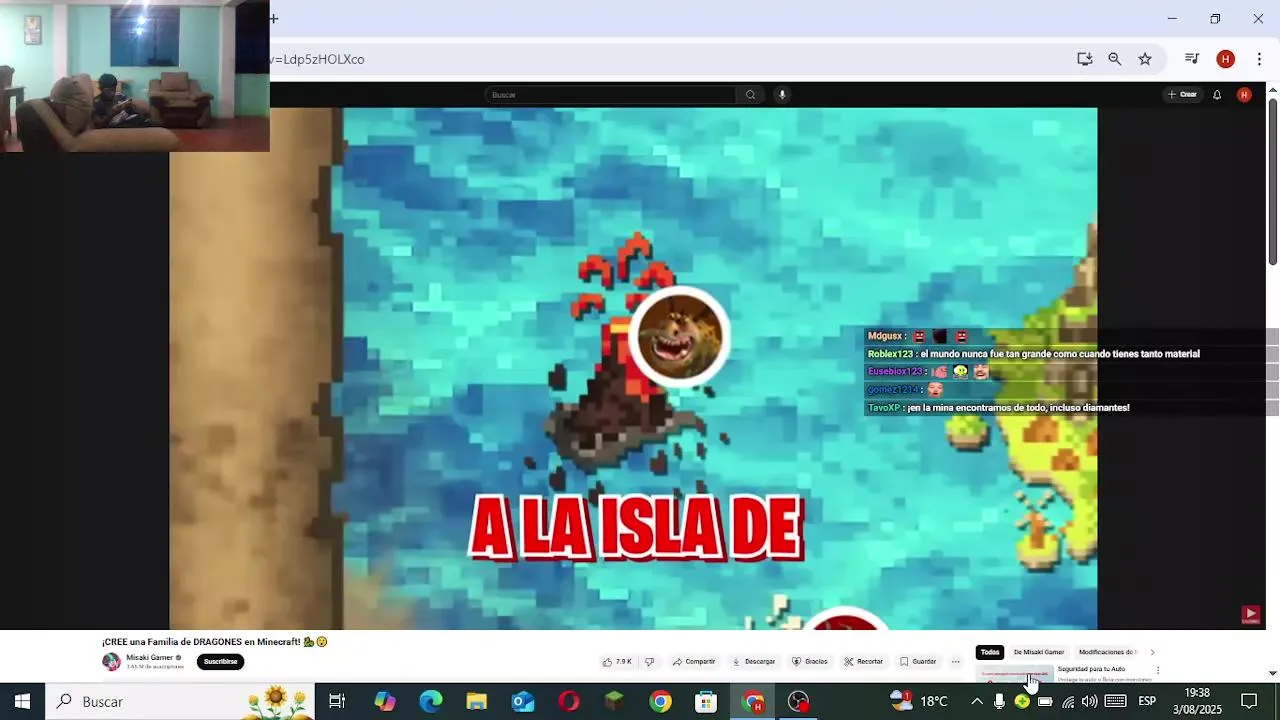The width and height of the screenshot is (1280, 720).
Task: Open Misaki Gamer channel name
Action: point(149,658)
